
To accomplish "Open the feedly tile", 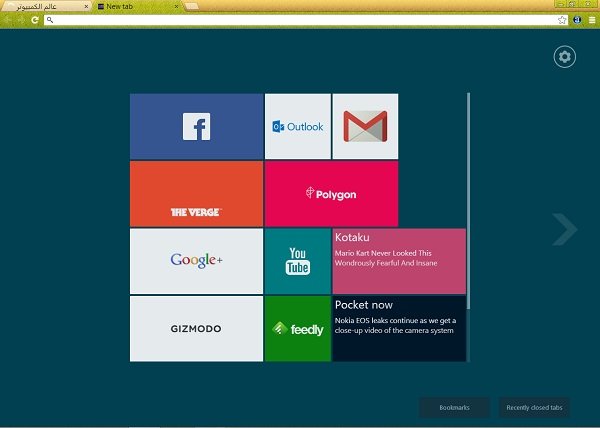I will (x=298, y=329).
